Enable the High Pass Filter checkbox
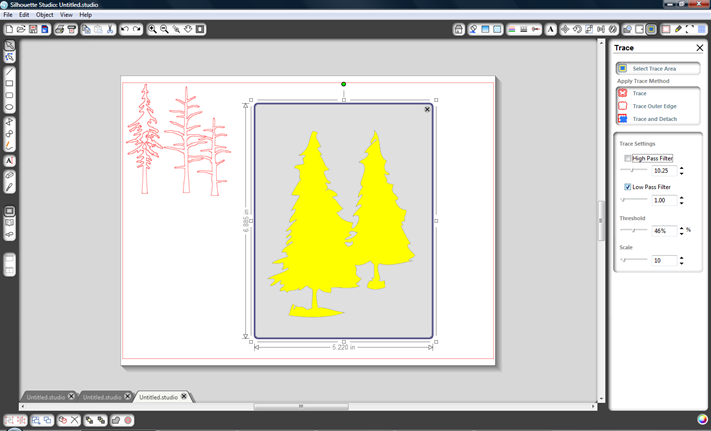 pyautogui.click(x=628, y=158)
